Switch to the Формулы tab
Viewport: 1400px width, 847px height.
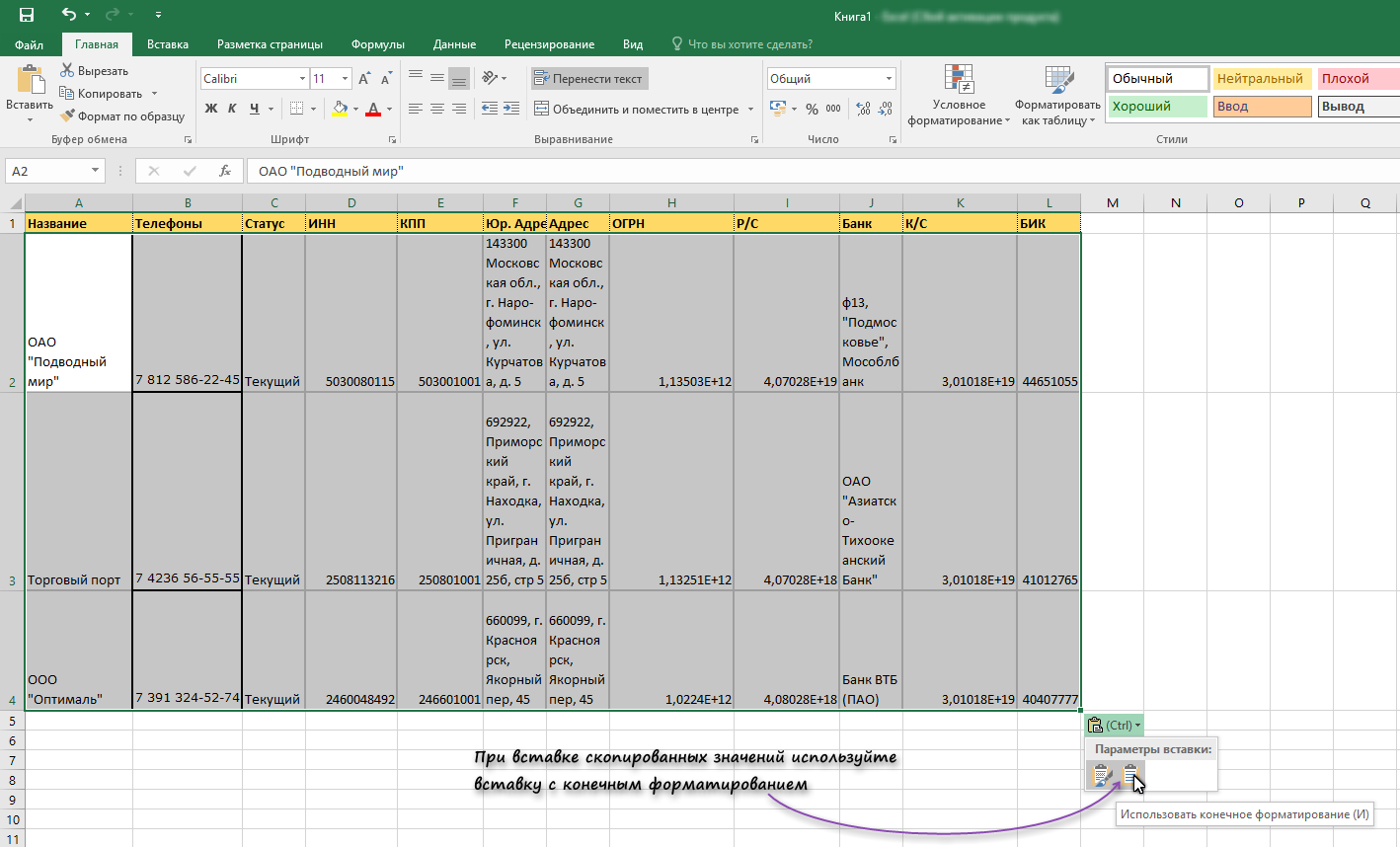(x=378, y=44)
